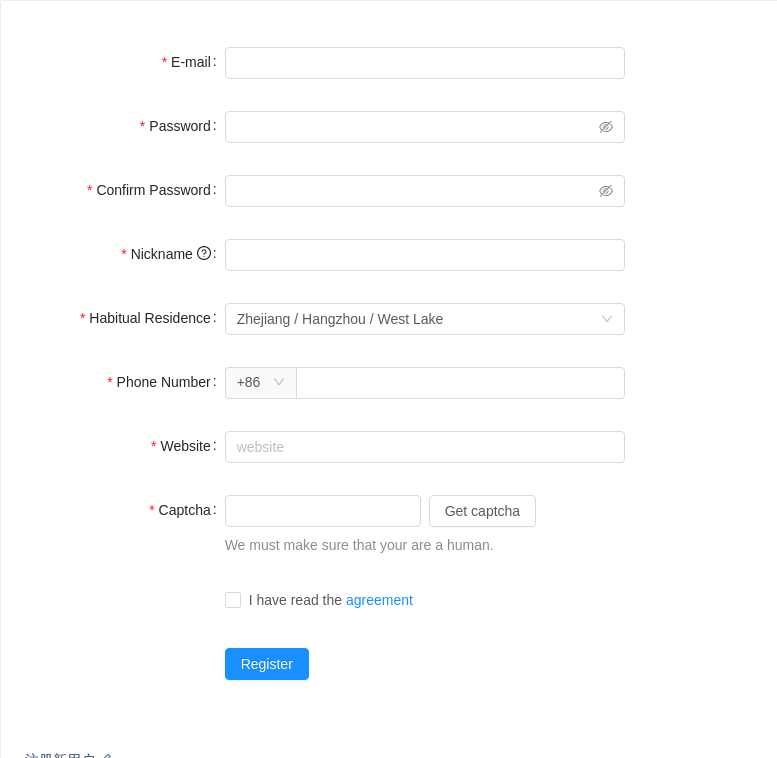Screen dimensions: 777x758
Task: Click the Captcha code input field
Action: 322,511
